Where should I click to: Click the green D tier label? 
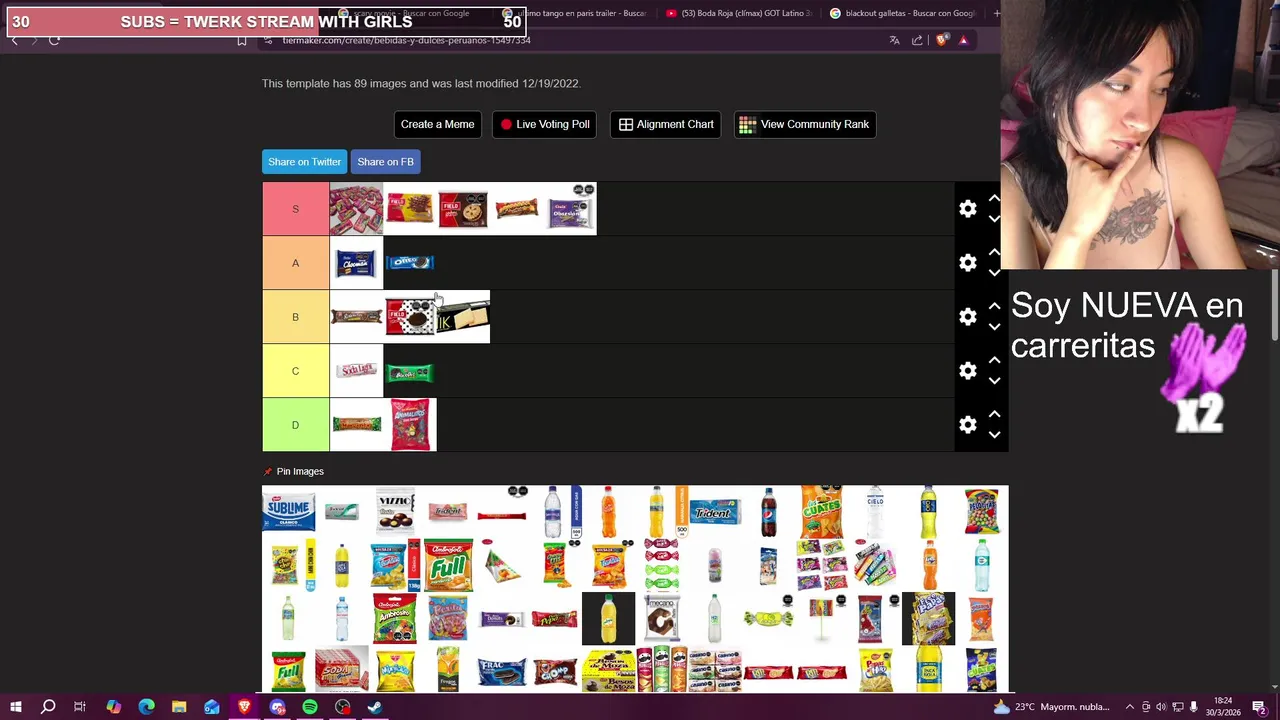click(295, 425)
